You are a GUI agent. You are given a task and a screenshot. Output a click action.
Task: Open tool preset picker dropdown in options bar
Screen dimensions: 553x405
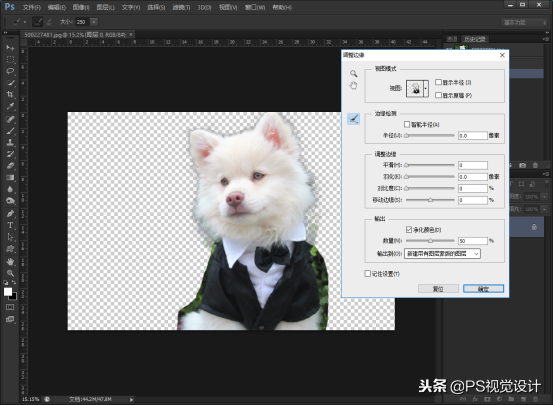pyautogui.click(x=25, y=22)
